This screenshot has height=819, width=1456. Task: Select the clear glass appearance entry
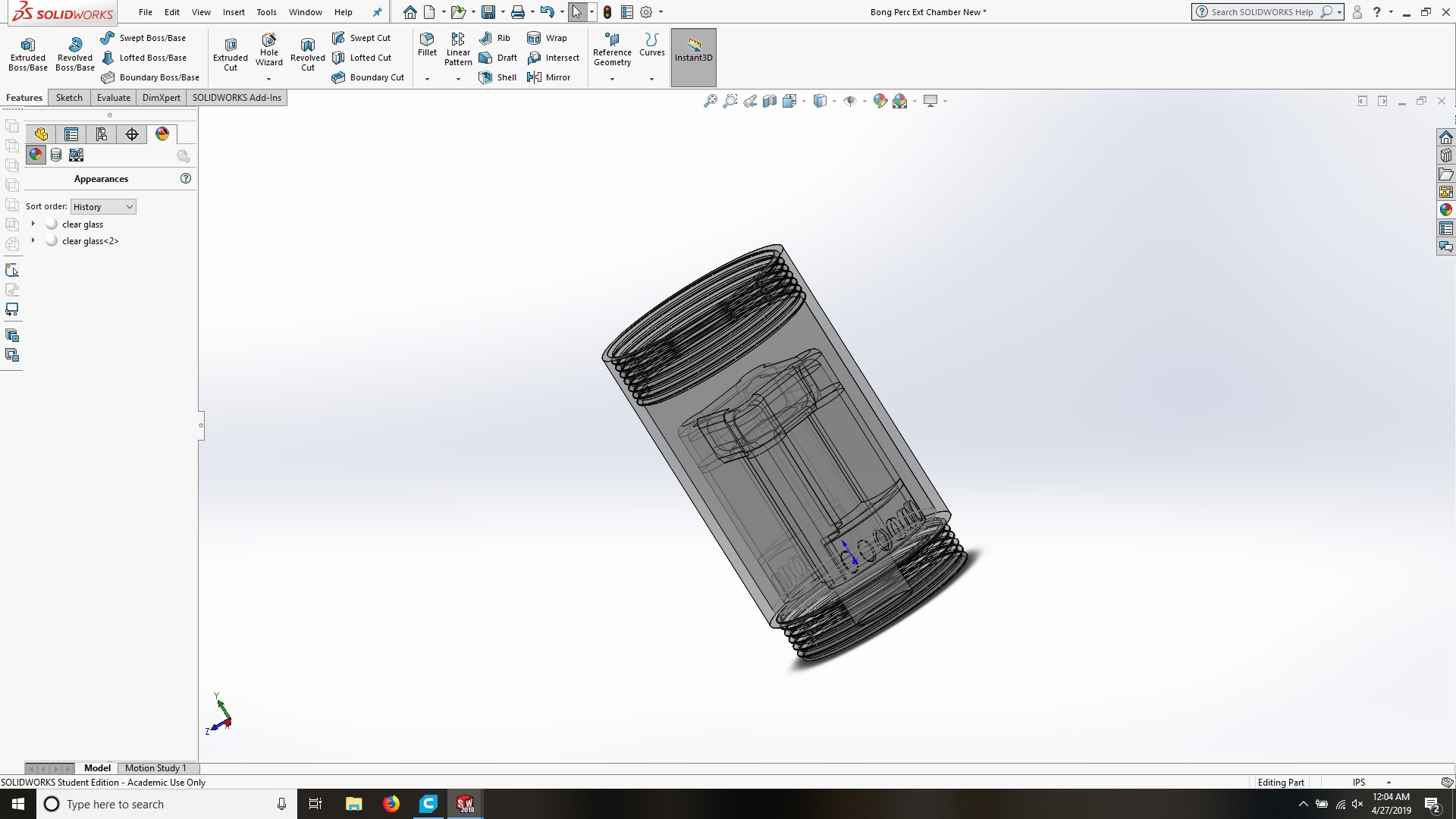pos(83,224)
